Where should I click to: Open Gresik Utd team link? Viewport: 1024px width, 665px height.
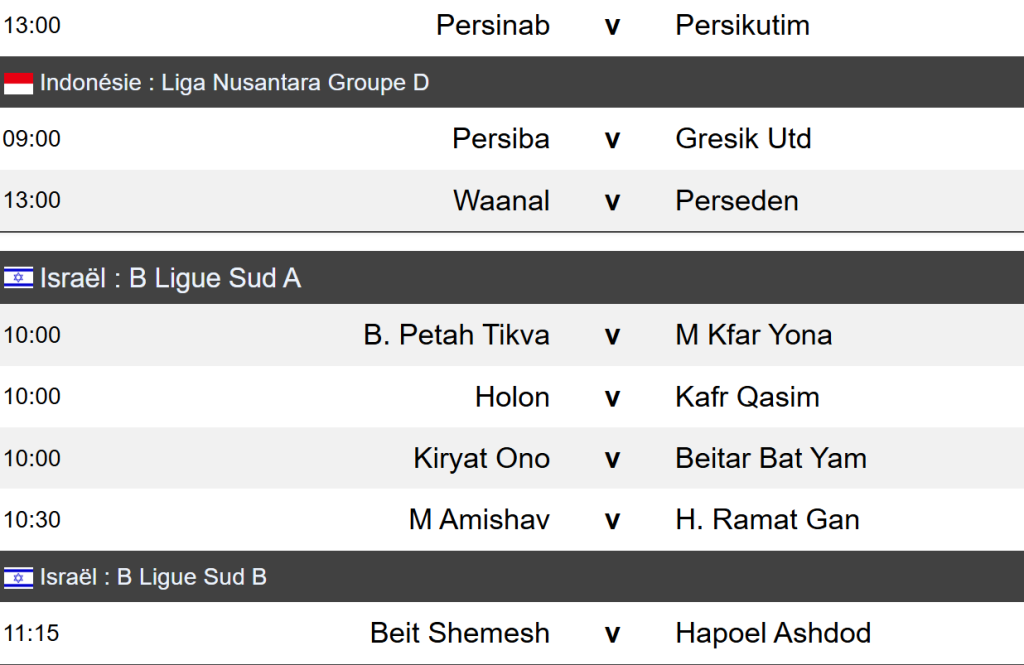[743, 138]
